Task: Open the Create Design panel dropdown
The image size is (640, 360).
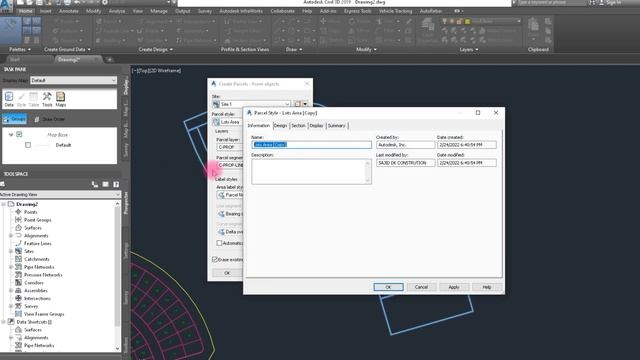Action: point(156,49)
